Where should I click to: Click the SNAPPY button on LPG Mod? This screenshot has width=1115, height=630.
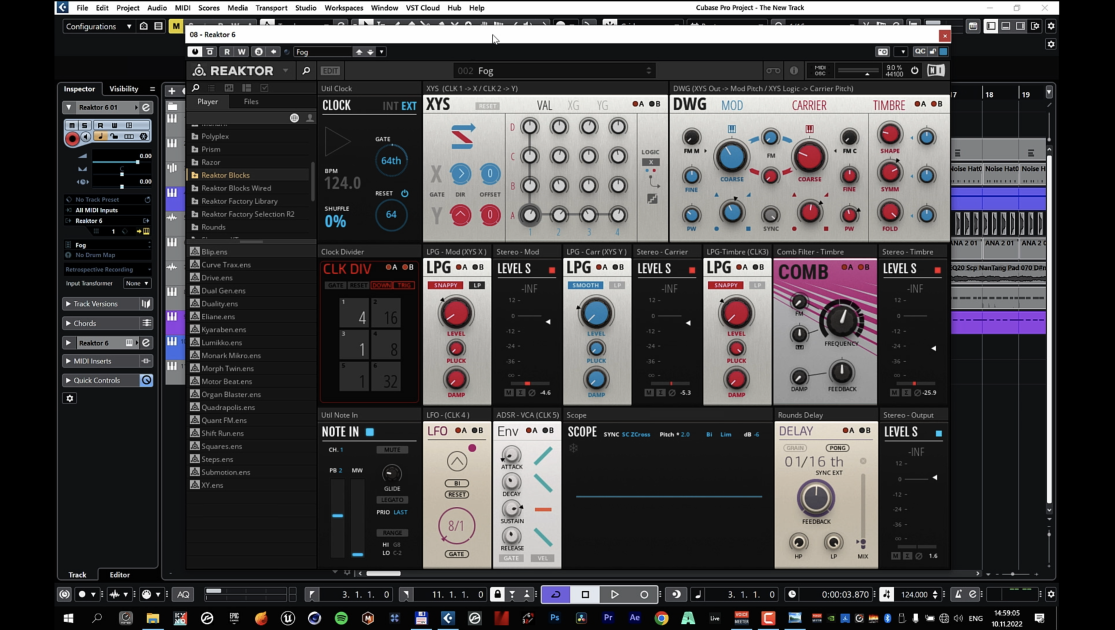(x=447, y=285)
